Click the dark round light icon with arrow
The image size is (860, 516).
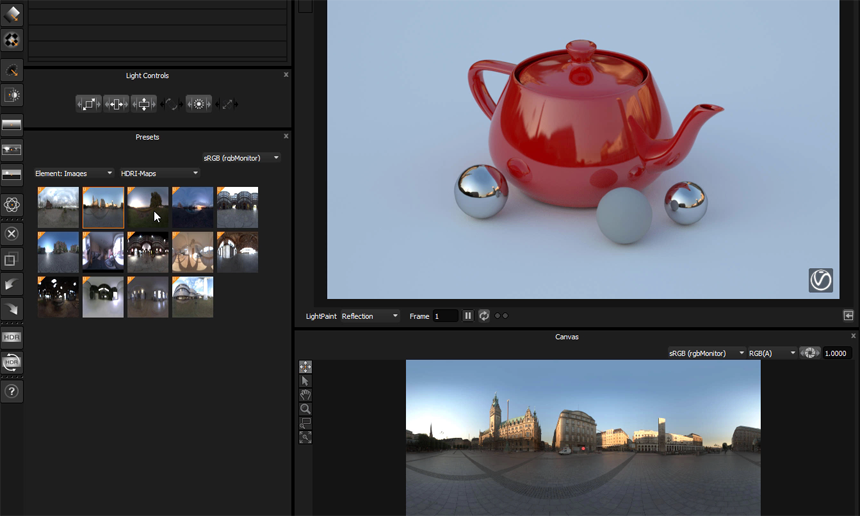pyautogui.click(x=12, y=70)
